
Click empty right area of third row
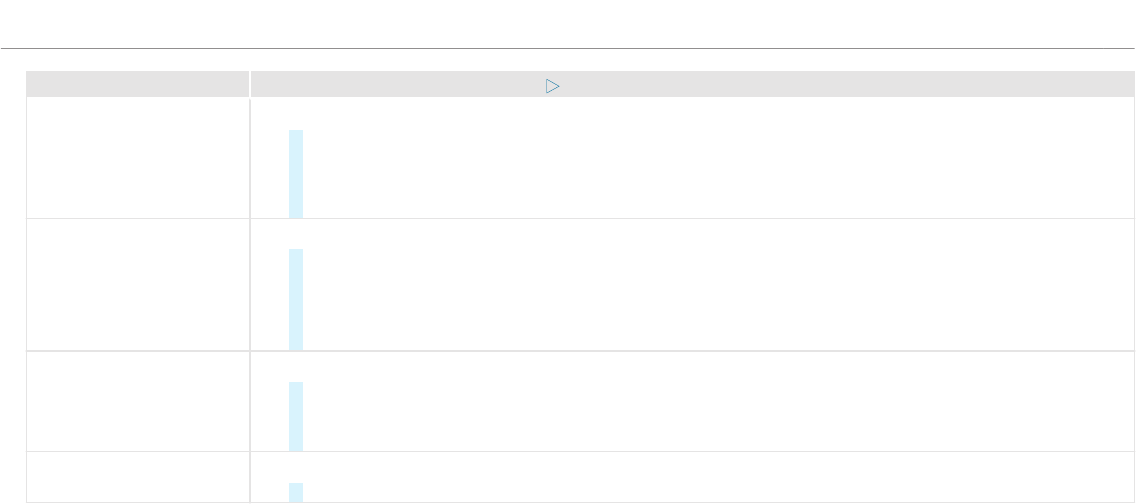[717, 401]
